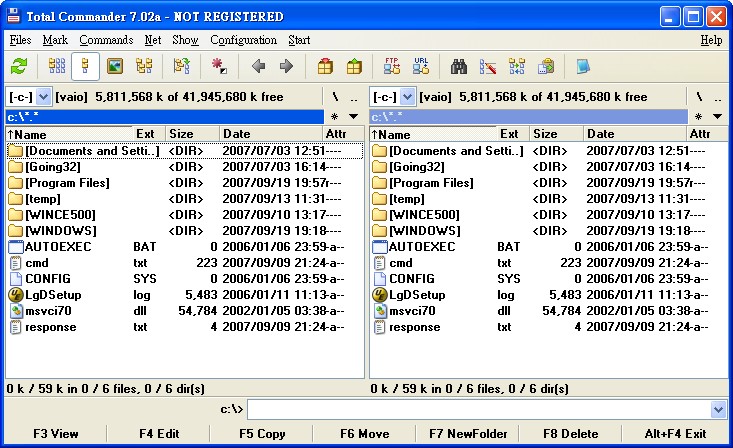Click the red asterisk invert selection icon
733x448 pixels.
219,66
